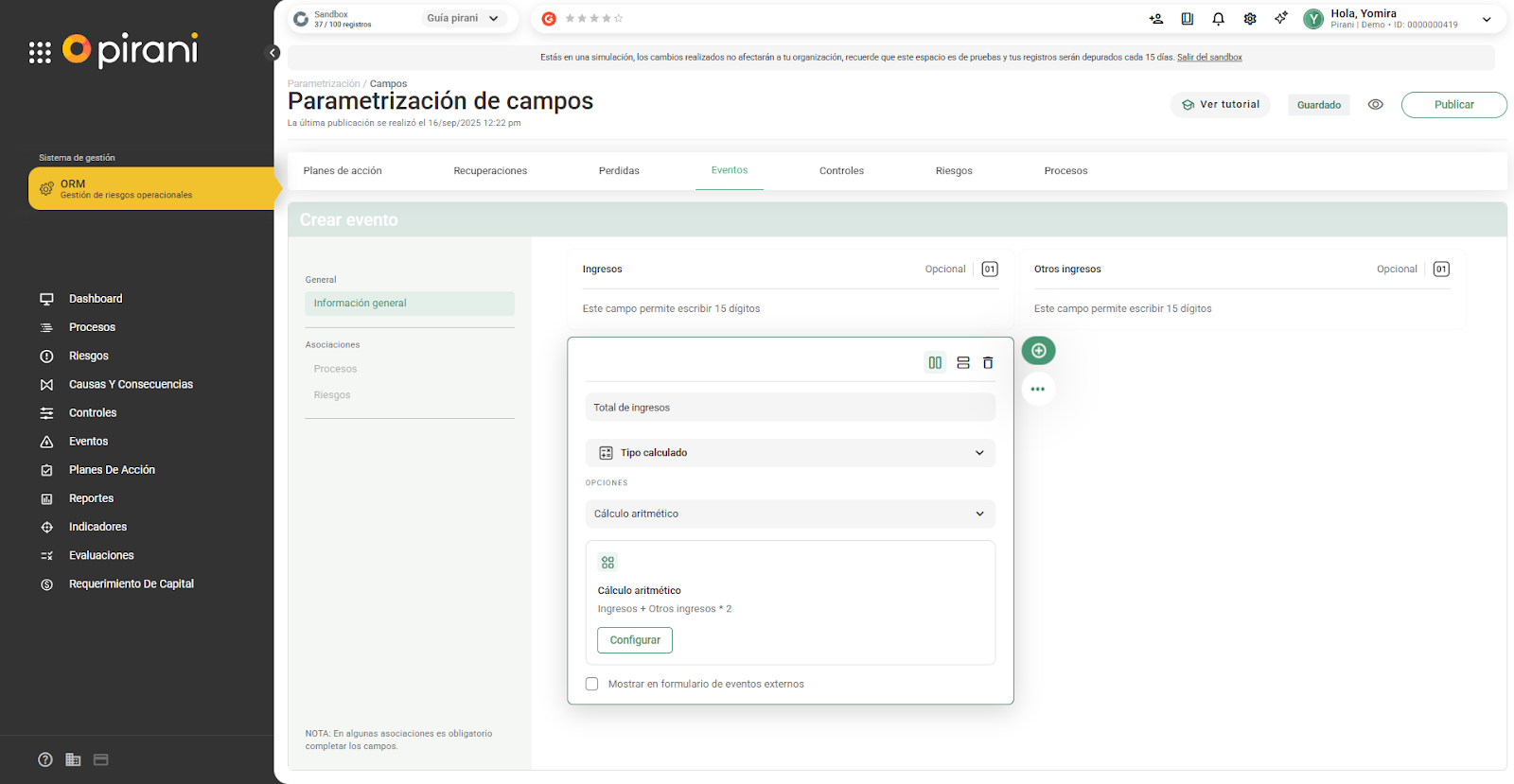
Task: Click the green add field plus icon
Action: [1038, 351]
